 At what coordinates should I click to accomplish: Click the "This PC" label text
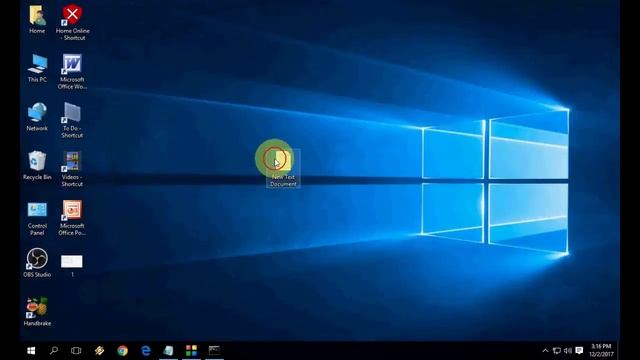(37, 80)
